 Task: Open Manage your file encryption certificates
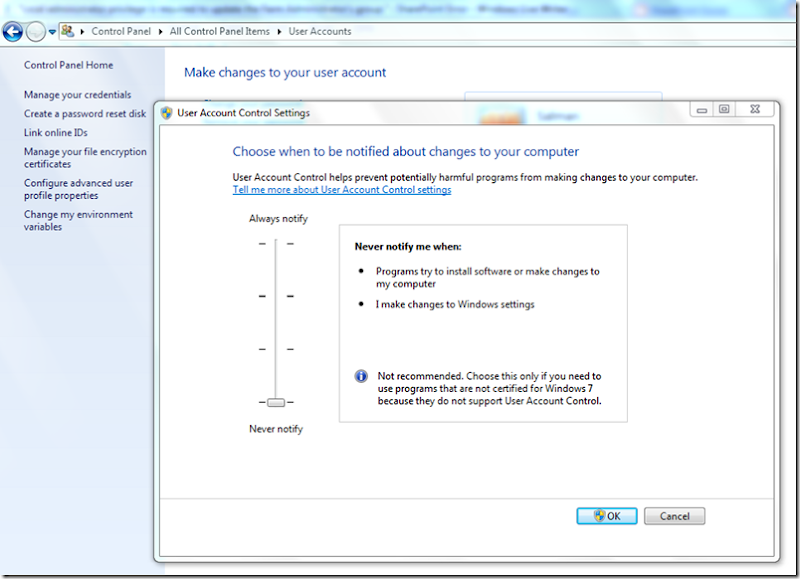pyautogui.click(x=85, y=158)
